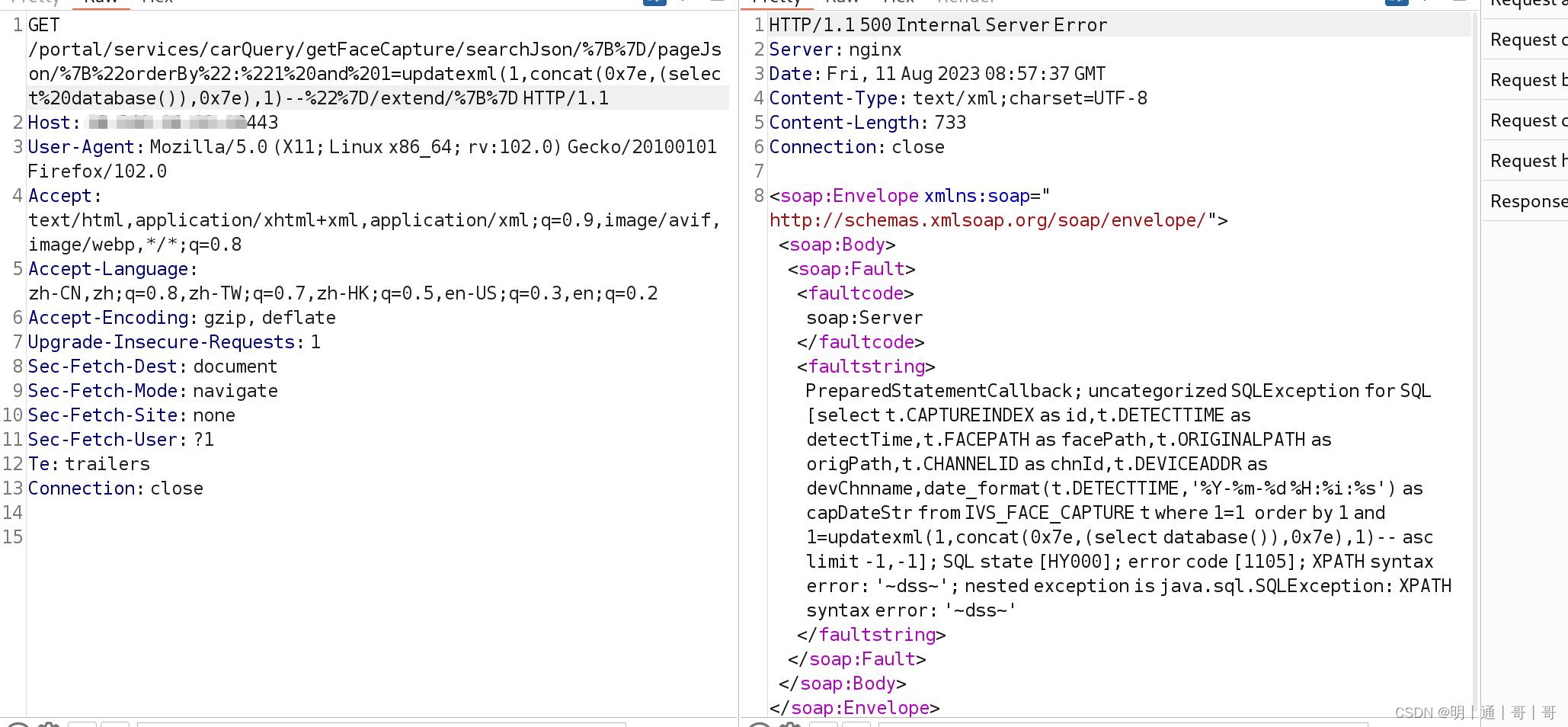Click the opening <faultstring> tag
The image size is (1568, 727).
(x=866, y=367)
